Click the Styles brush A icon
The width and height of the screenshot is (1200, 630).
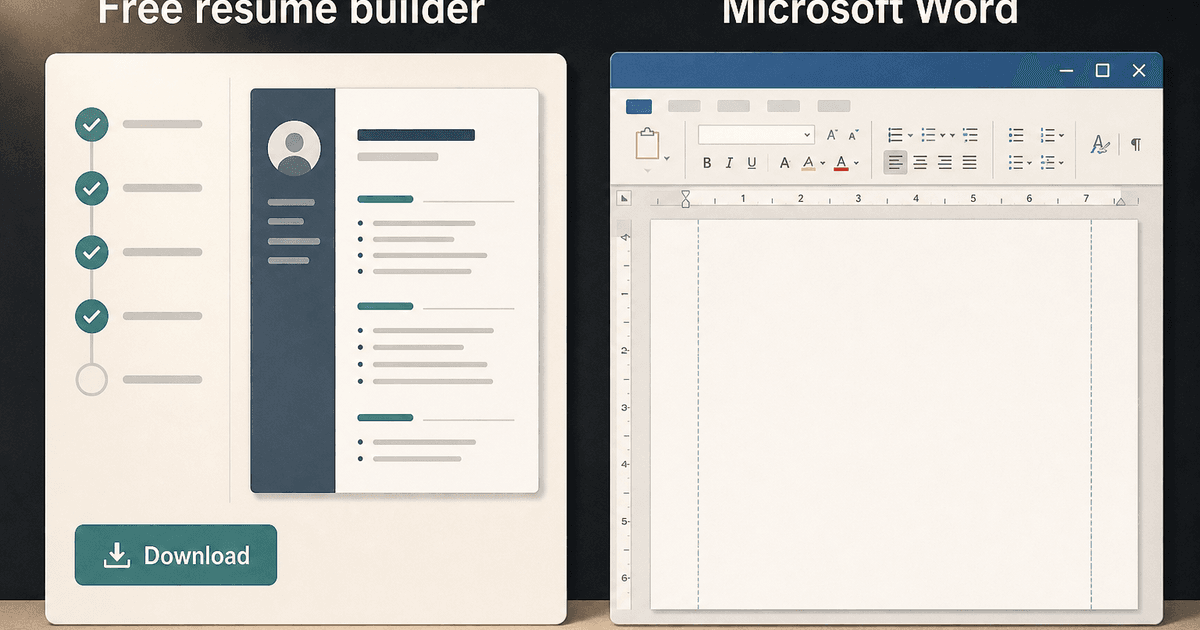click(1100, 144)
